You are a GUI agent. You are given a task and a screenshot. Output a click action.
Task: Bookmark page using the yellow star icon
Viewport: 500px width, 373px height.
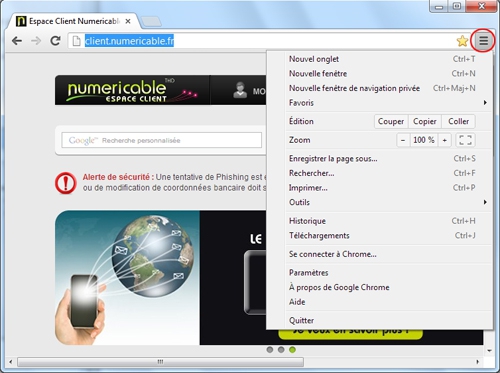[462, 41]
